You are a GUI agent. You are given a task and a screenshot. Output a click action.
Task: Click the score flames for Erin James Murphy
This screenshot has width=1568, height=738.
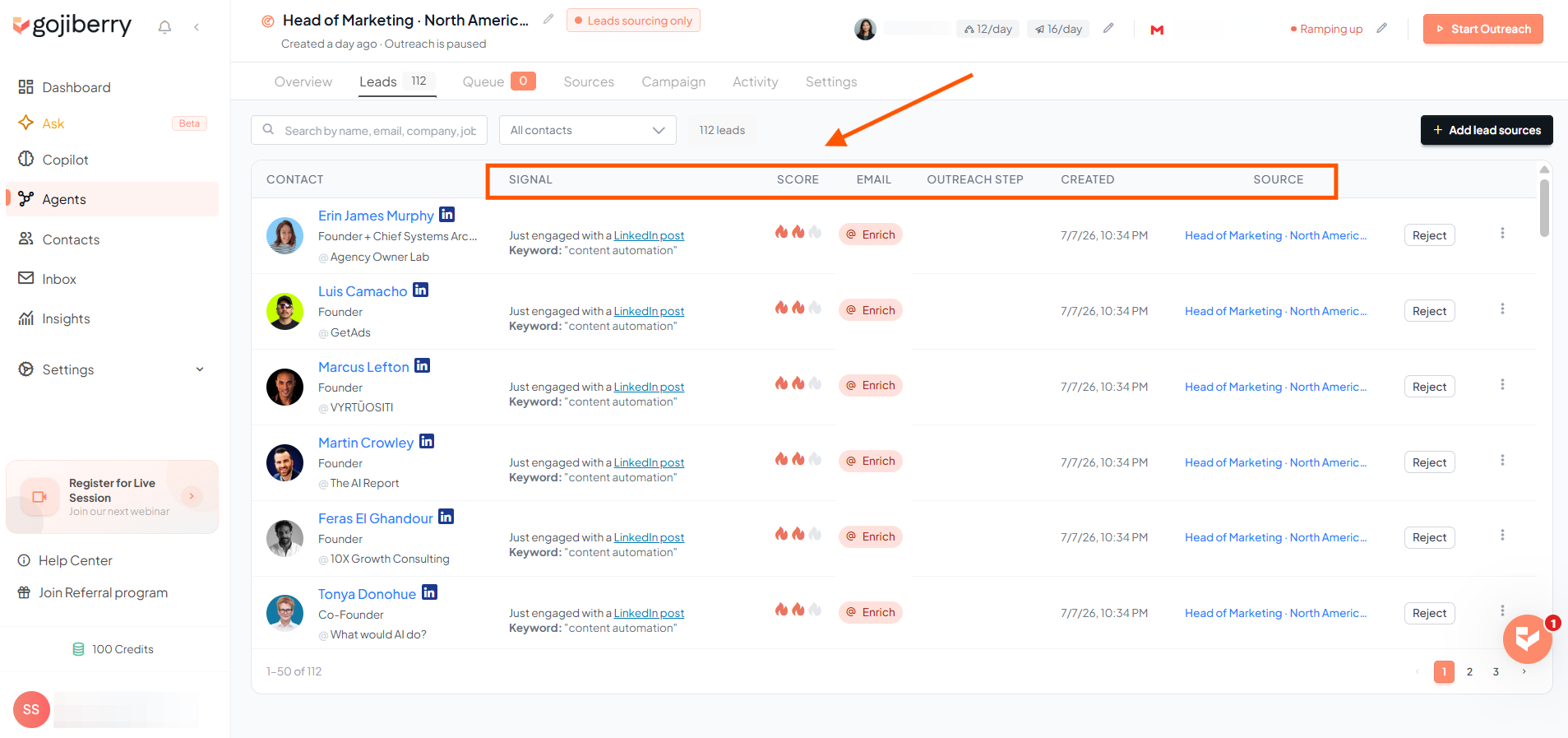[798, 233]
